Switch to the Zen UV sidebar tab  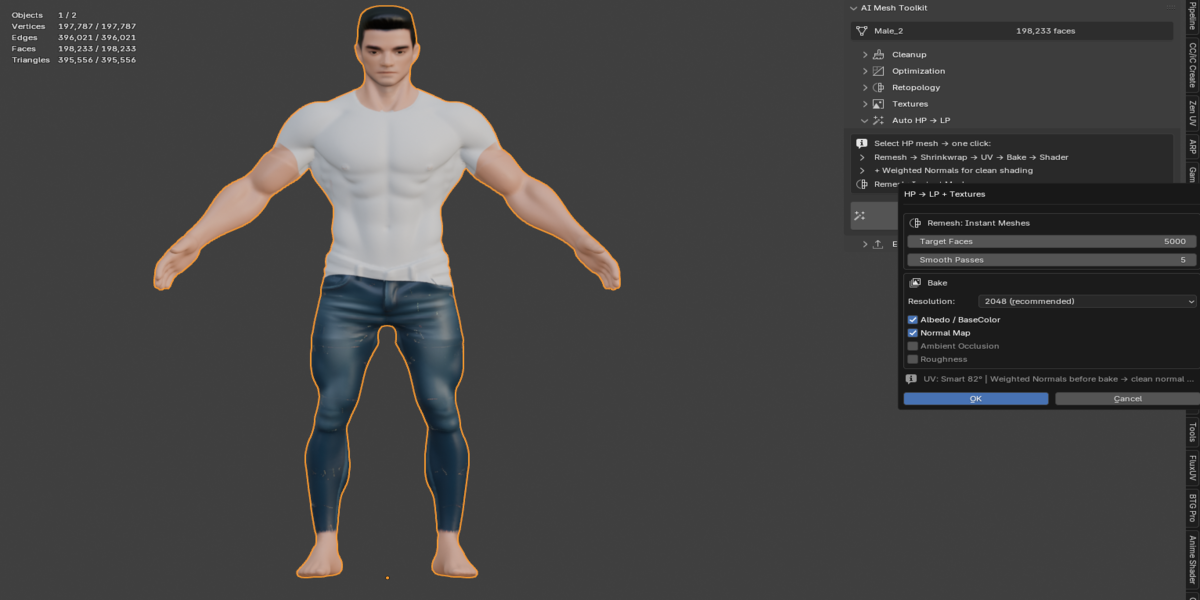[1192, 112]
